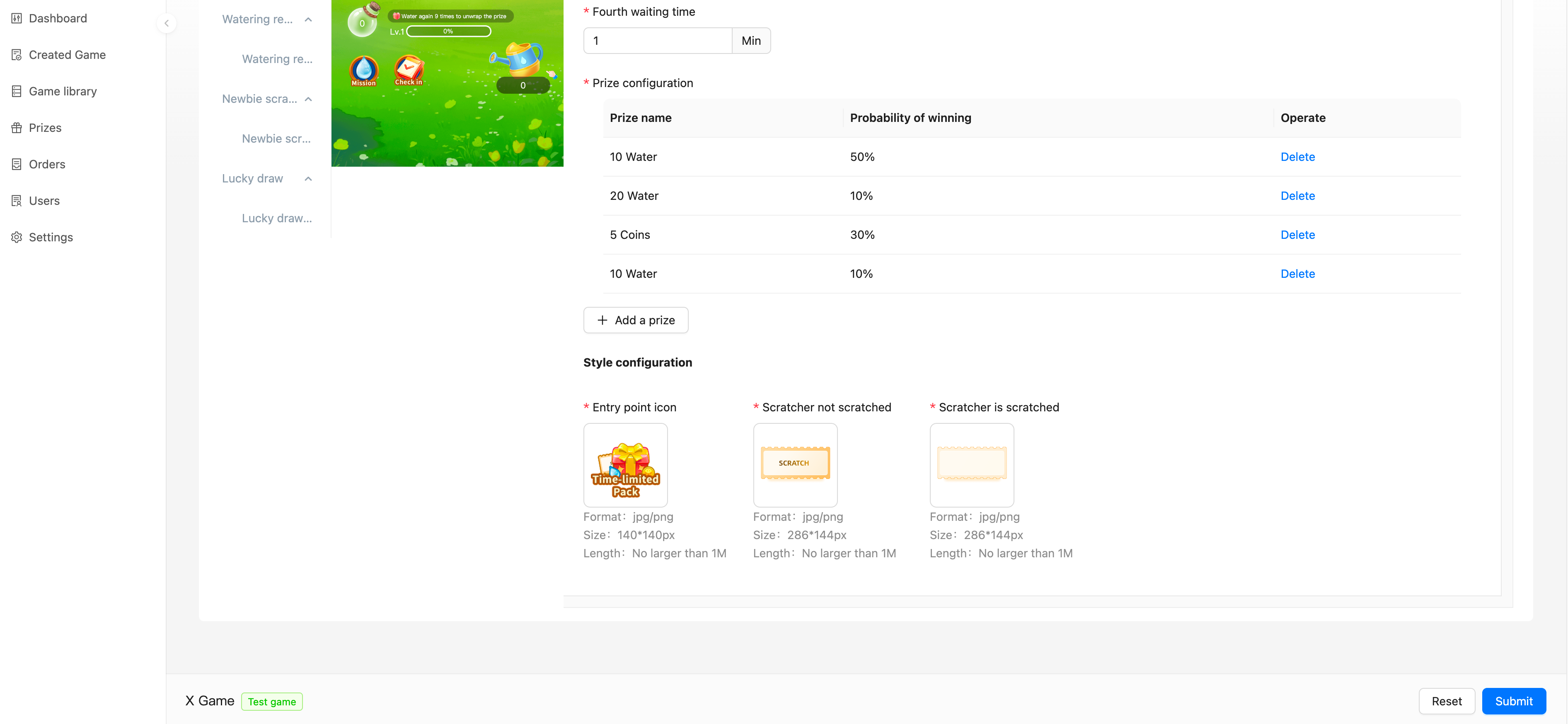This screenshot has height=724, width=1568.
Task: Click the Users icon in sidebar
Action: coord(17,201)
